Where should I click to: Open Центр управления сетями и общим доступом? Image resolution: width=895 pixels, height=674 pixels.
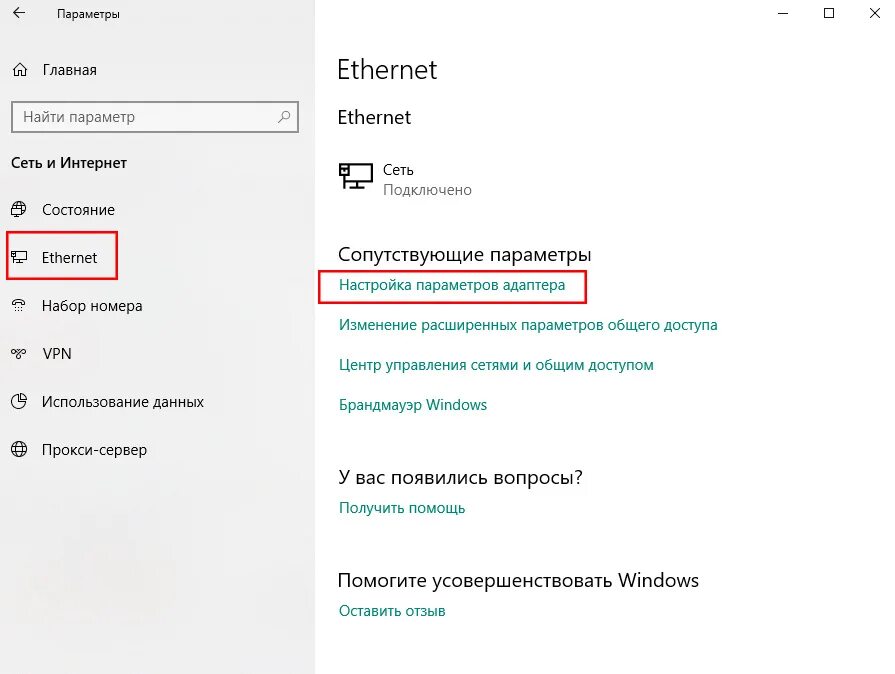click(x=495, y=365)
